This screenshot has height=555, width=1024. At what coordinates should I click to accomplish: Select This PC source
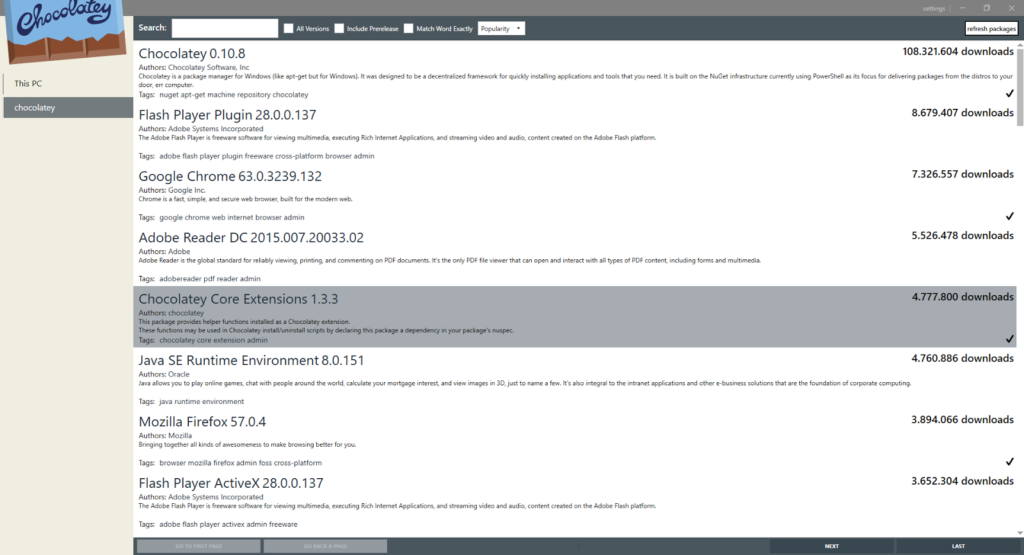tap(68, 84)
